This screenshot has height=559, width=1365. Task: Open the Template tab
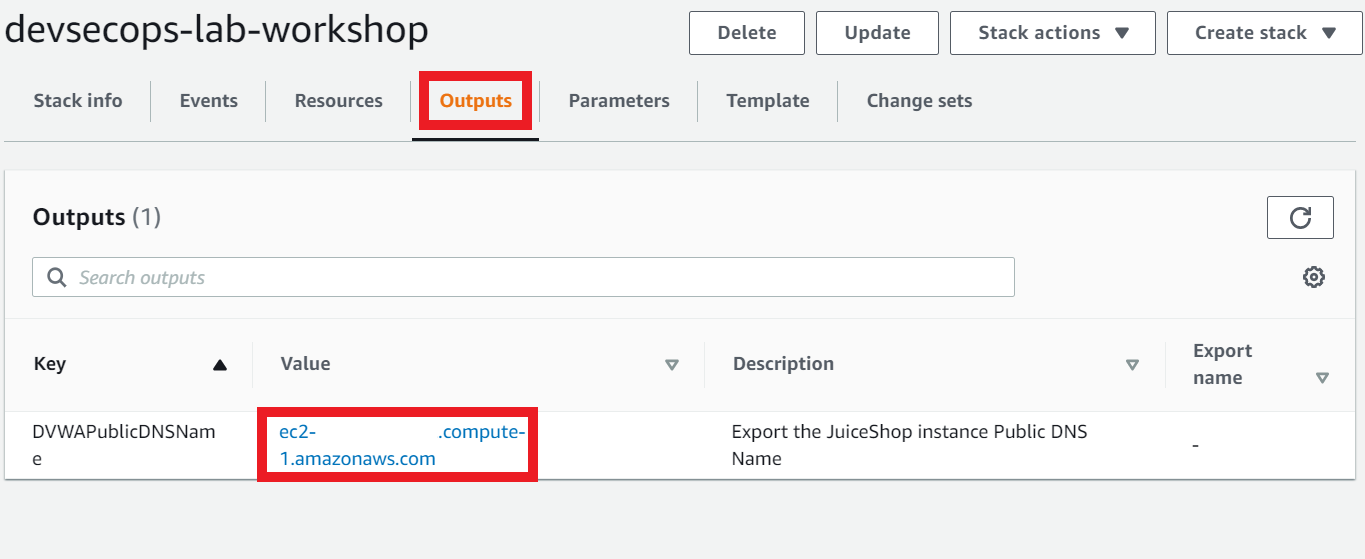click(x=768, y=101)
